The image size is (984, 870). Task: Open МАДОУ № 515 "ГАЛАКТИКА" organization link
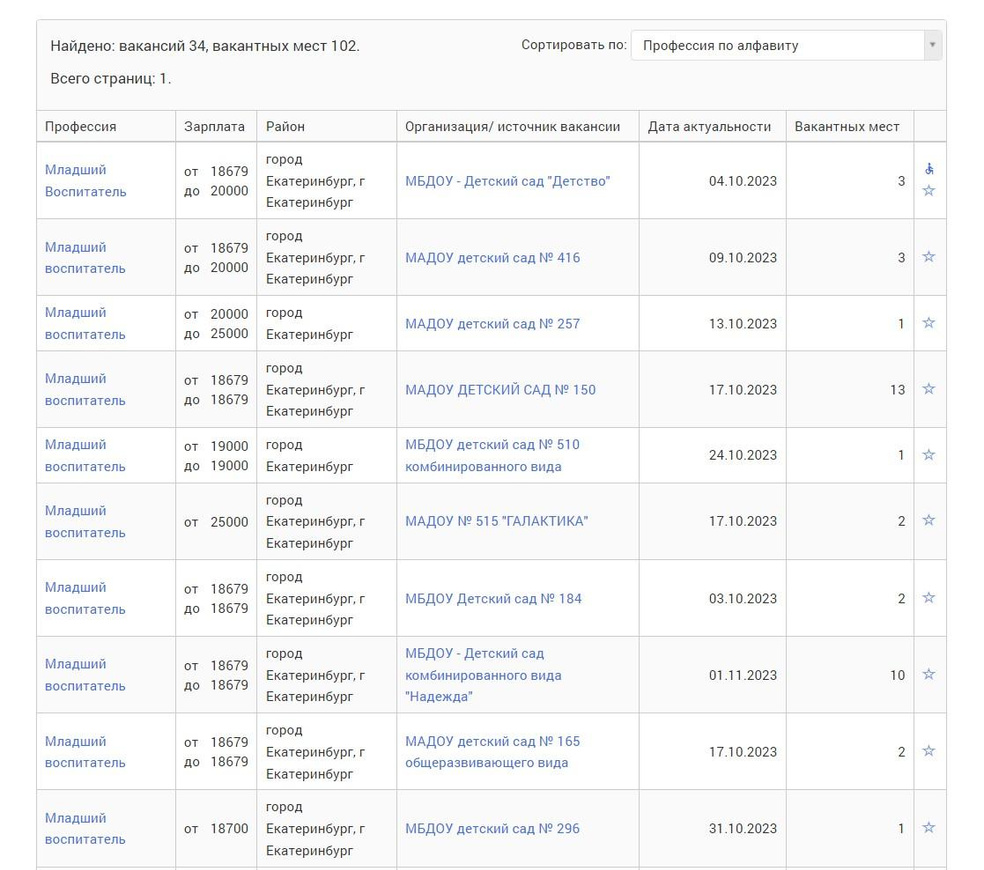click(x=496, y=521)
